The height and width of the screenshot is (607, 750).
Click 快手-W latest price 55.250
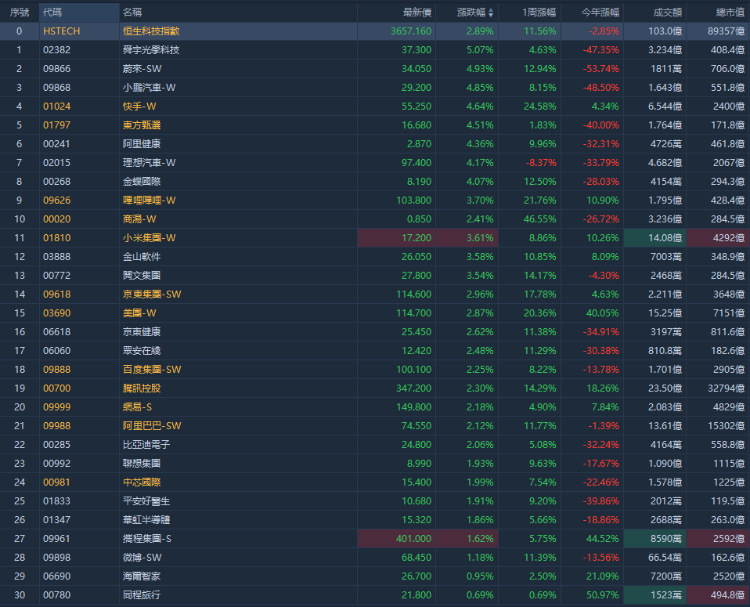[416, 106]
